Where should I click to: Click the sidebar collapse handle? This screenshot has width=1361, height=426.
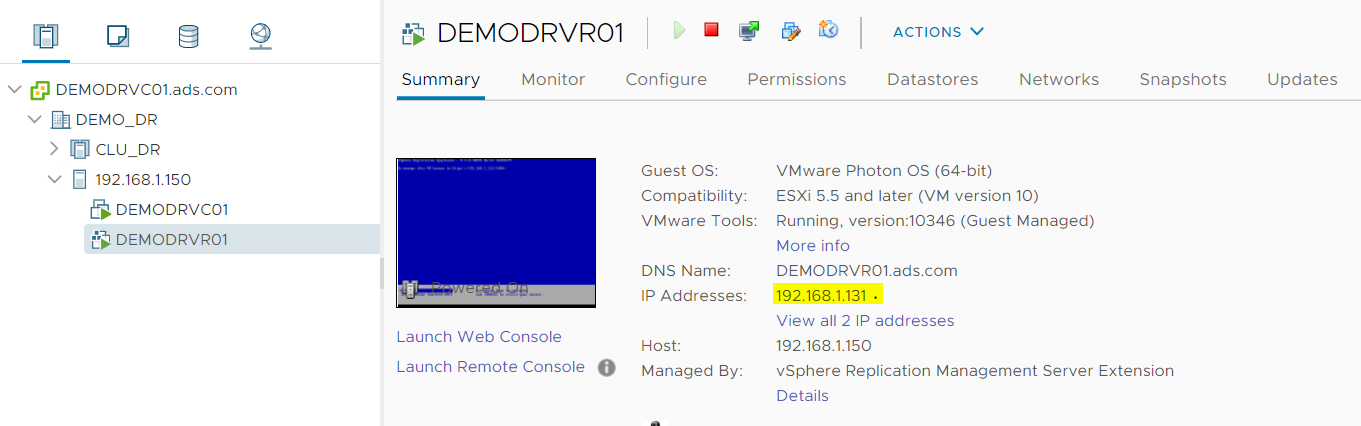click(382, 273)
